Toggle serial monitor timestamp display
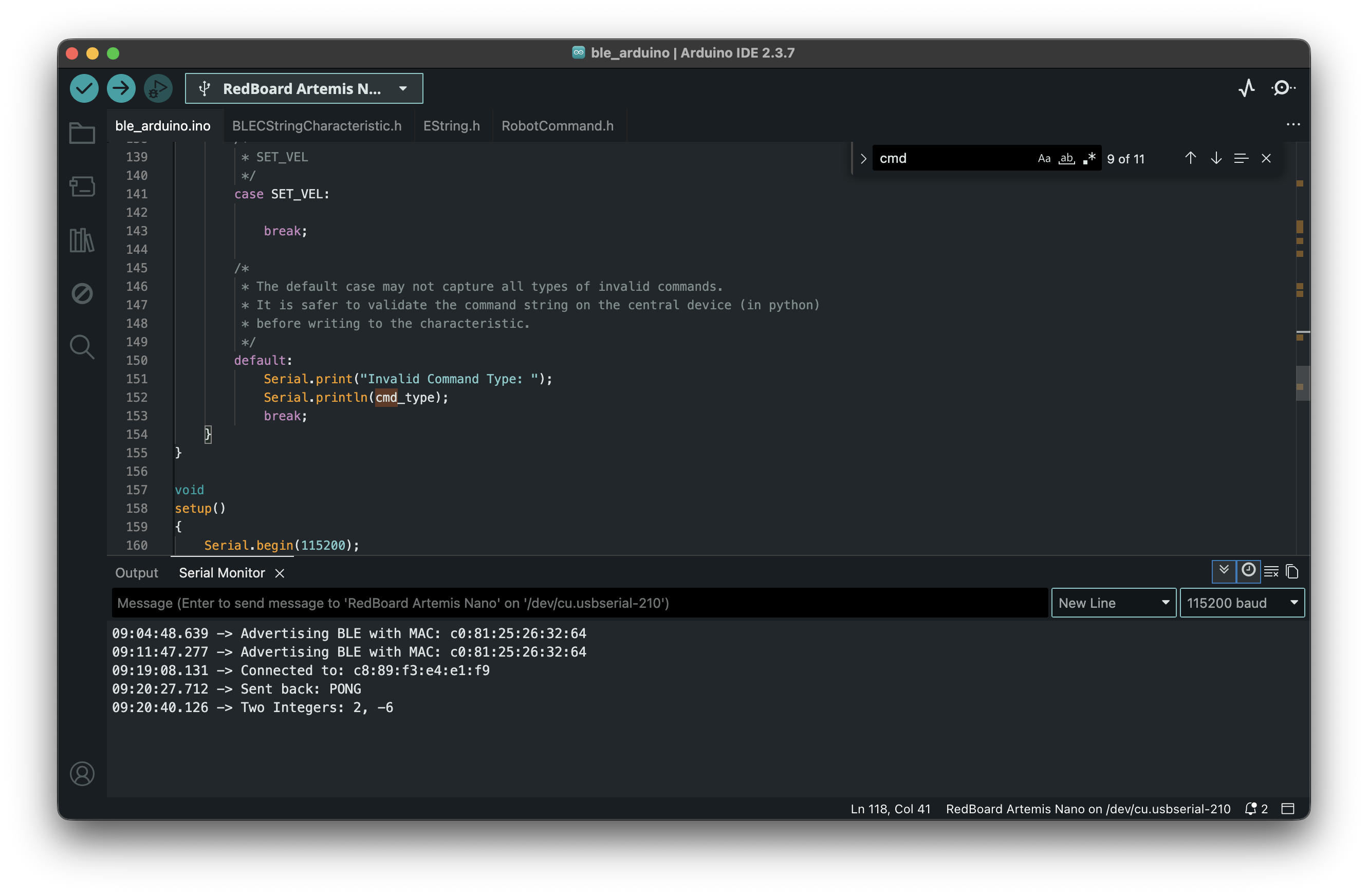This screenshot has height=896, width=1368. pyautogui.click(x=1248, y=571)
